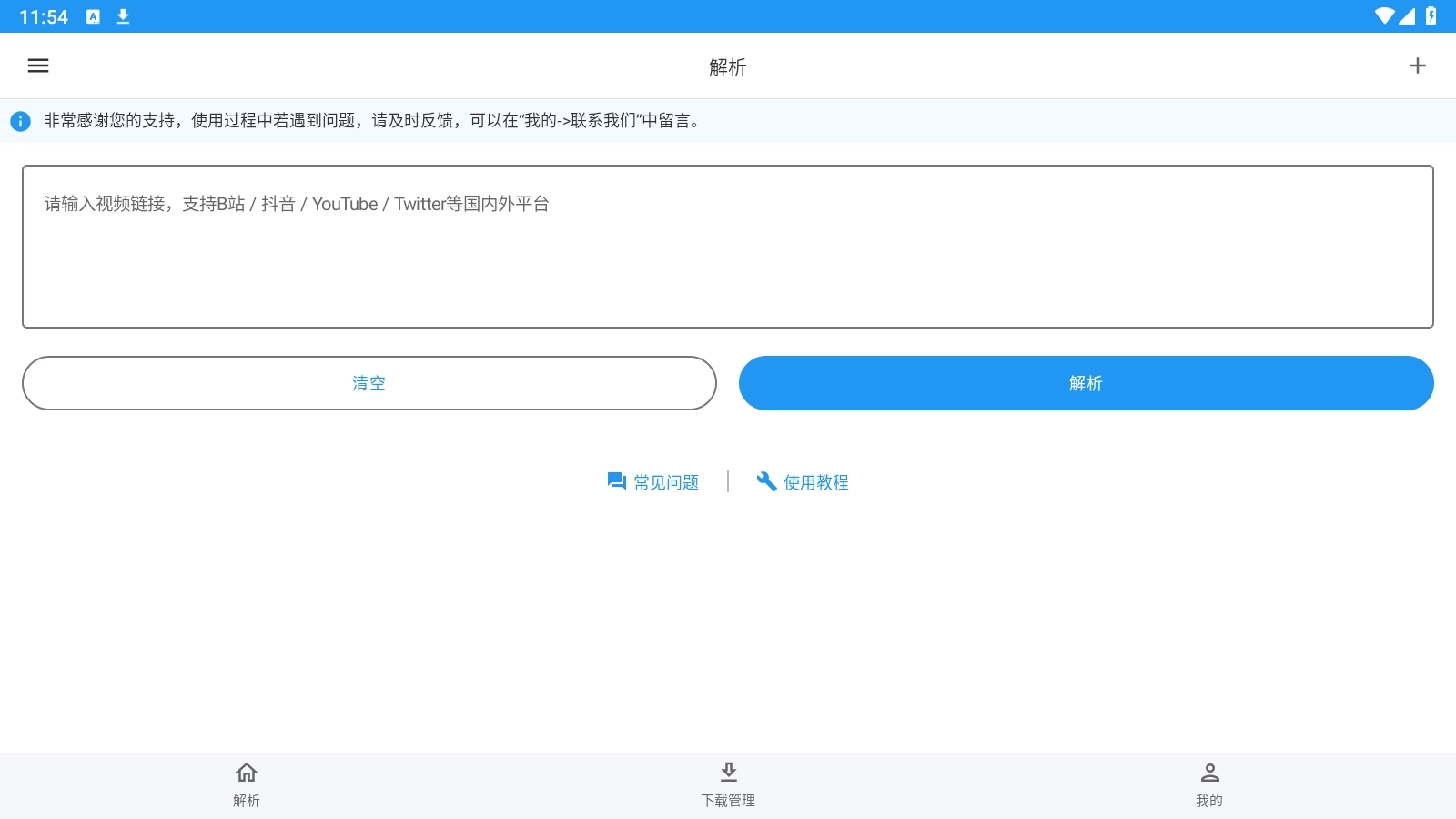
Task: Switch to the 下载管理 tab
Action: (728, 786)
